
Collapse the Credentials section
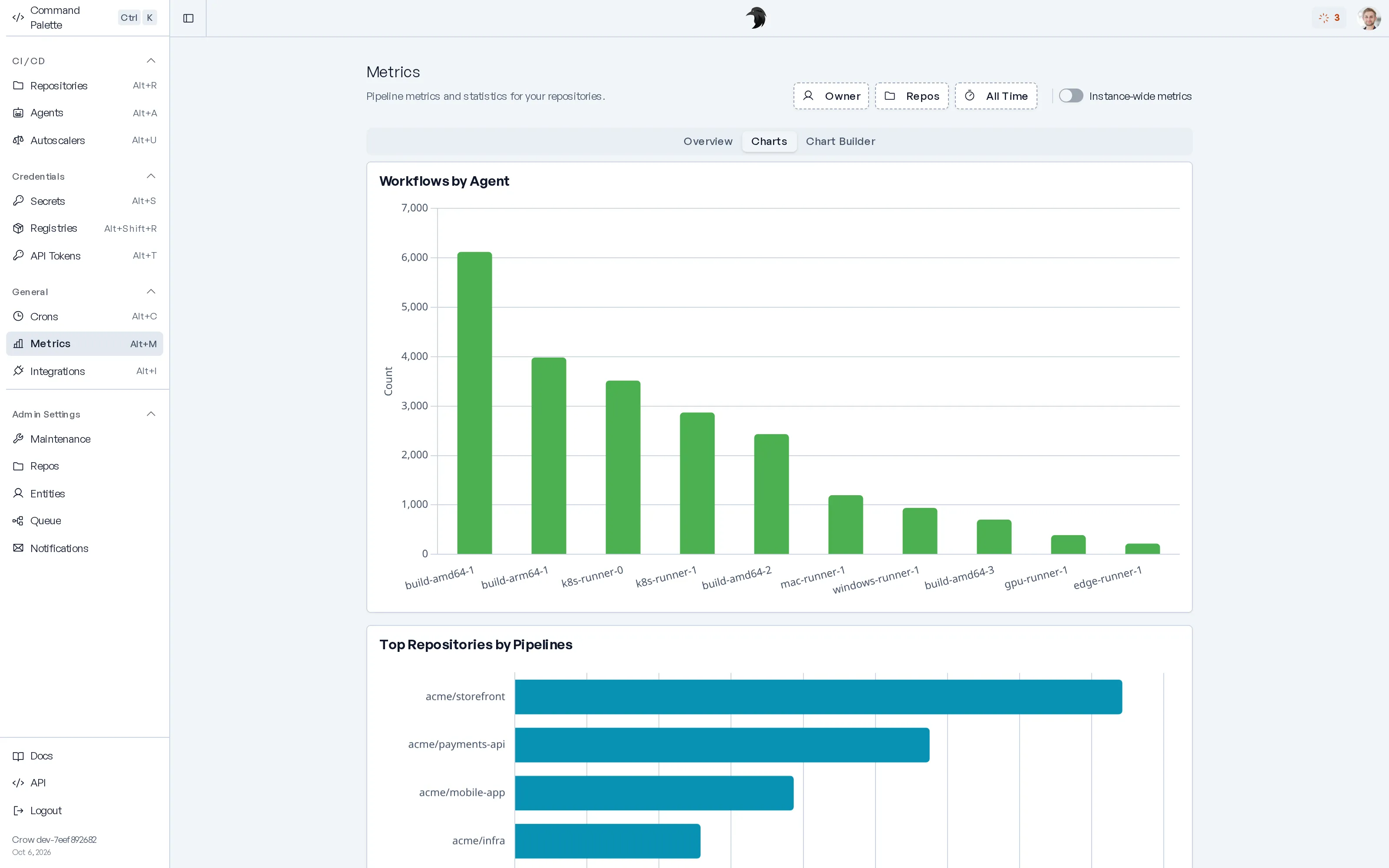[x=151, y=176]
